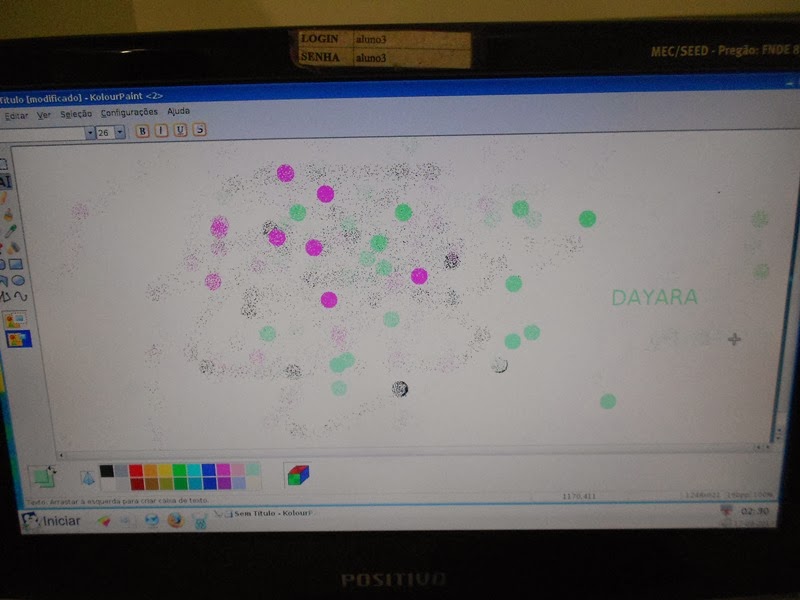Click the foreground/background color indicator
800x600 pixels.
click(x=42, y=478)
